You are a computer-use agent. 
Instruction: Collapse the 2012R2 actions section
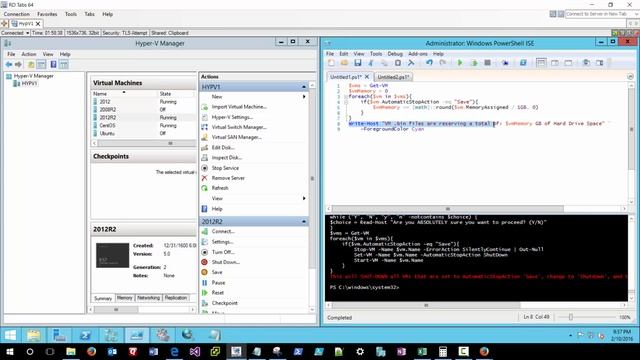[304, 222]
